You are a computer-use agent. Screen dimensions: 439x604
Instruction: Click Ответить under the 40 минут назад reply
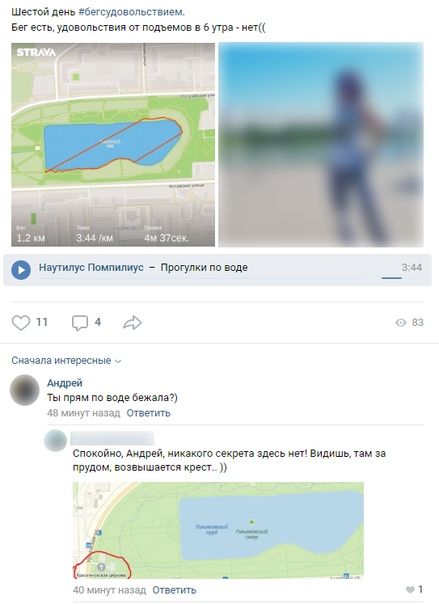tap(174, 590)
